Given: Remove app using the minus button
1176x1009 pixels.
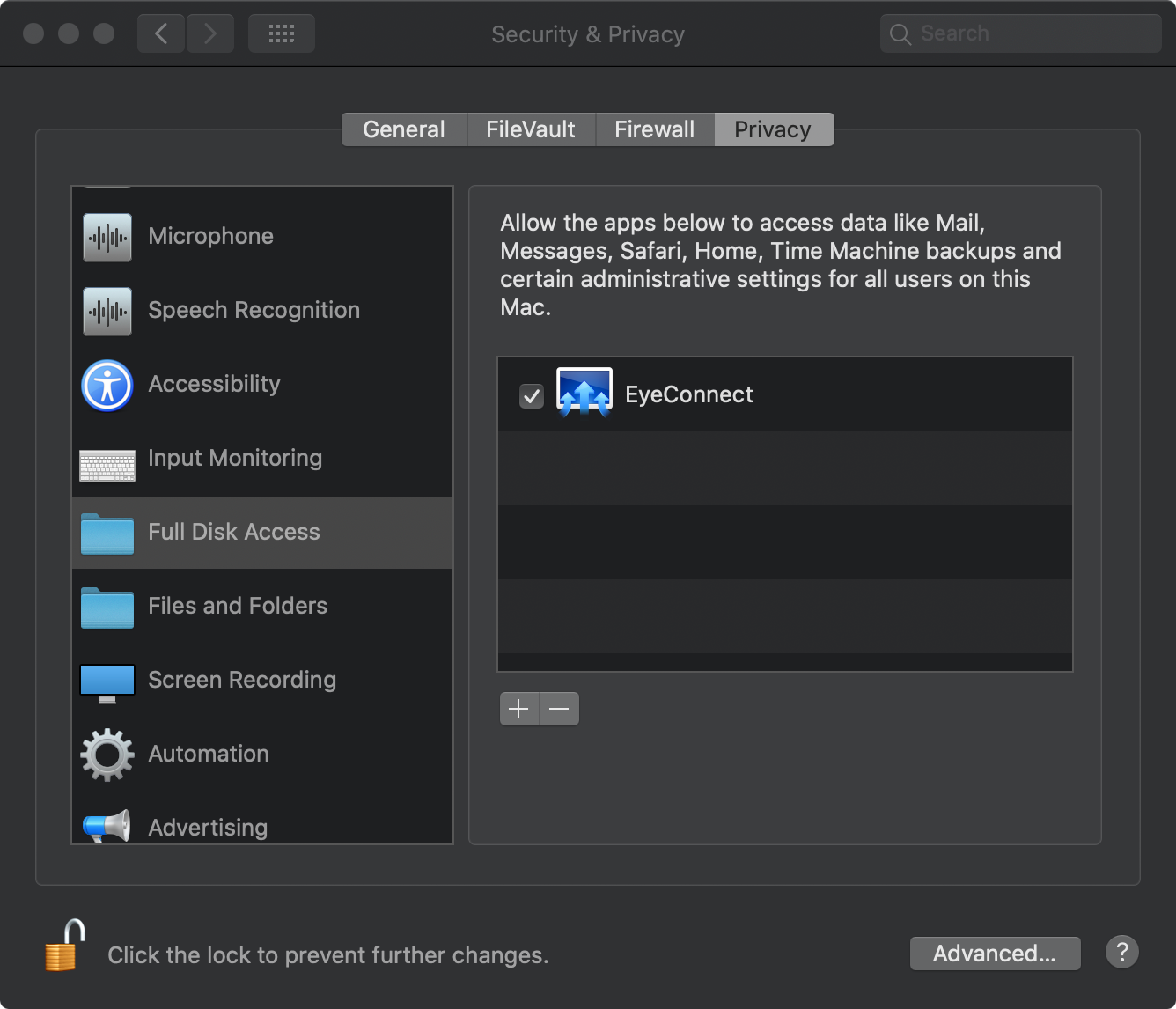Looking at the screenshot, I should click(x=560, y=709).
